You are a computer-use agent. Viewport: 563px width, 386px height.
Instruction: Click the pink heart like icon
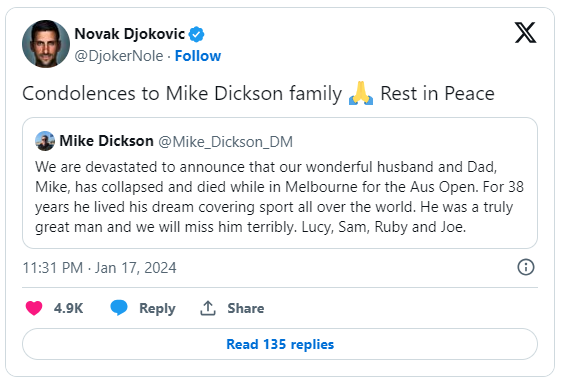click(34, 308)
